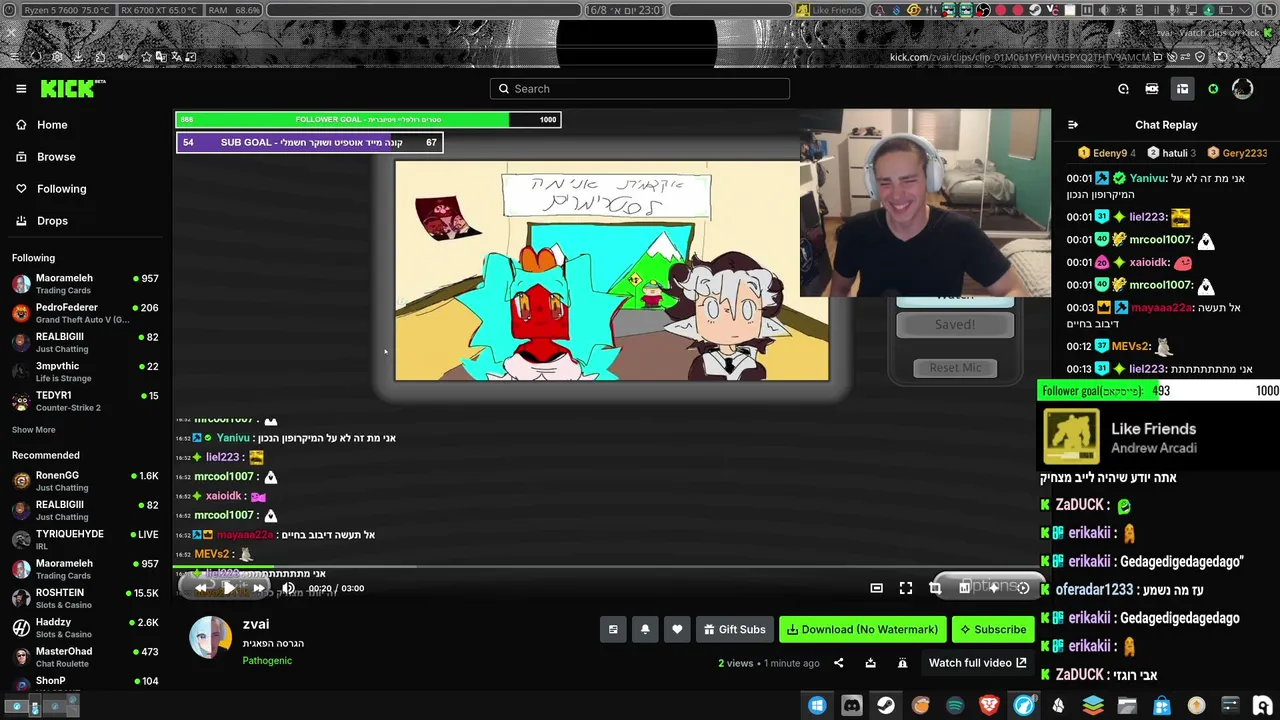Go to the Kick logo homepage

(x=72, y=89)
